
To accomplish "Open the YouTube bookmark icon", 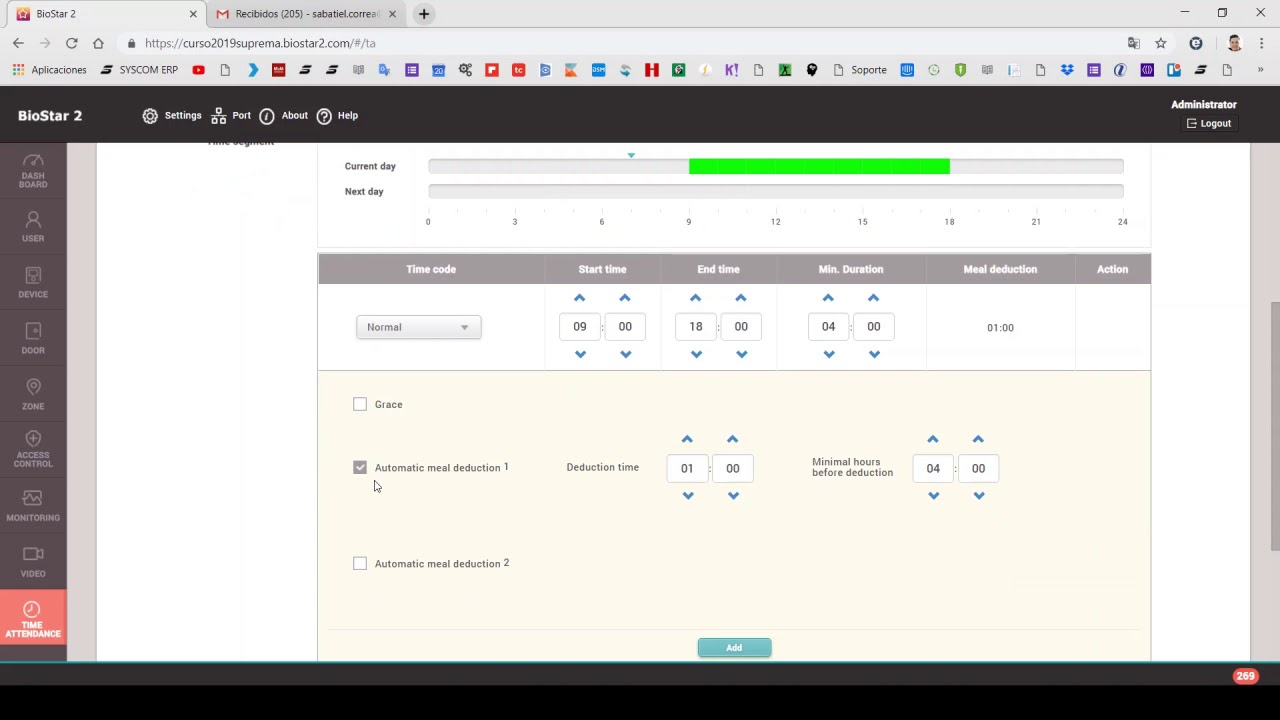I will 198,70.
